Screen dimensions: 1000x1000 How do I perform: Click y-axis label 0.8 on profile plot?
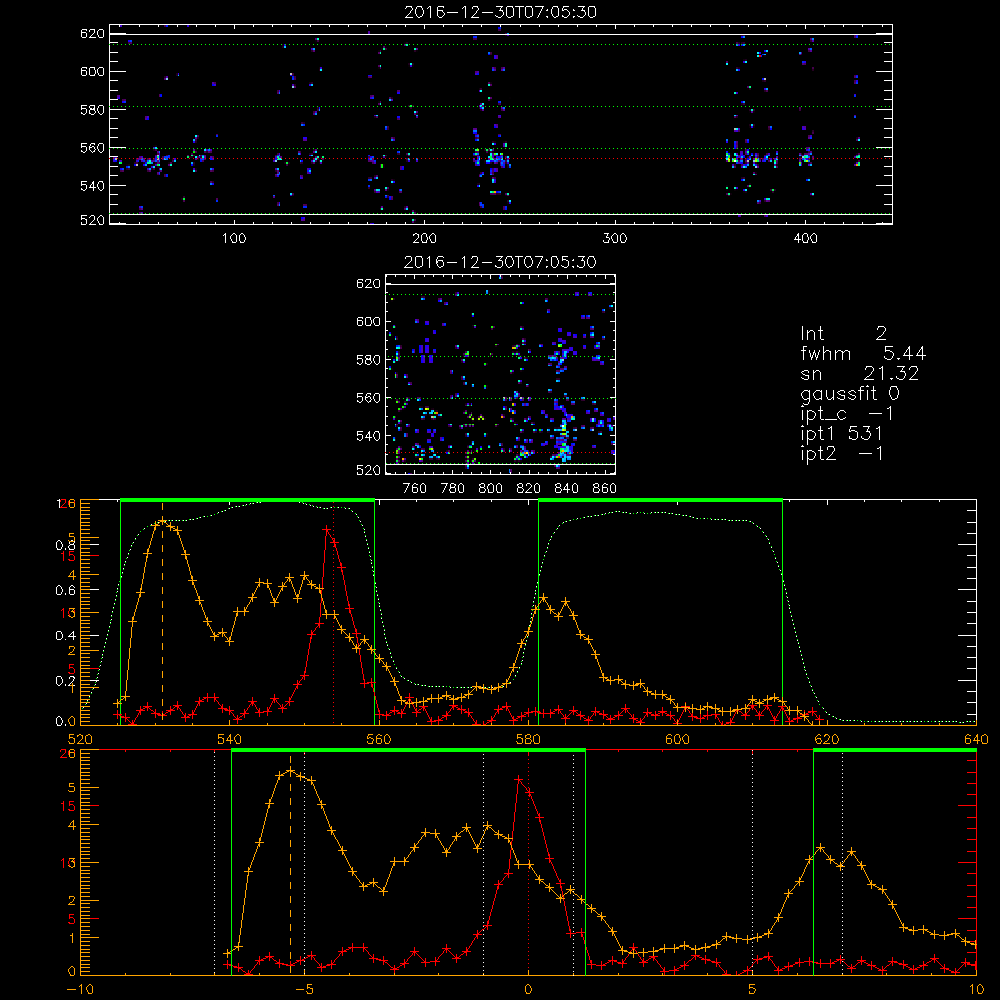65,545
